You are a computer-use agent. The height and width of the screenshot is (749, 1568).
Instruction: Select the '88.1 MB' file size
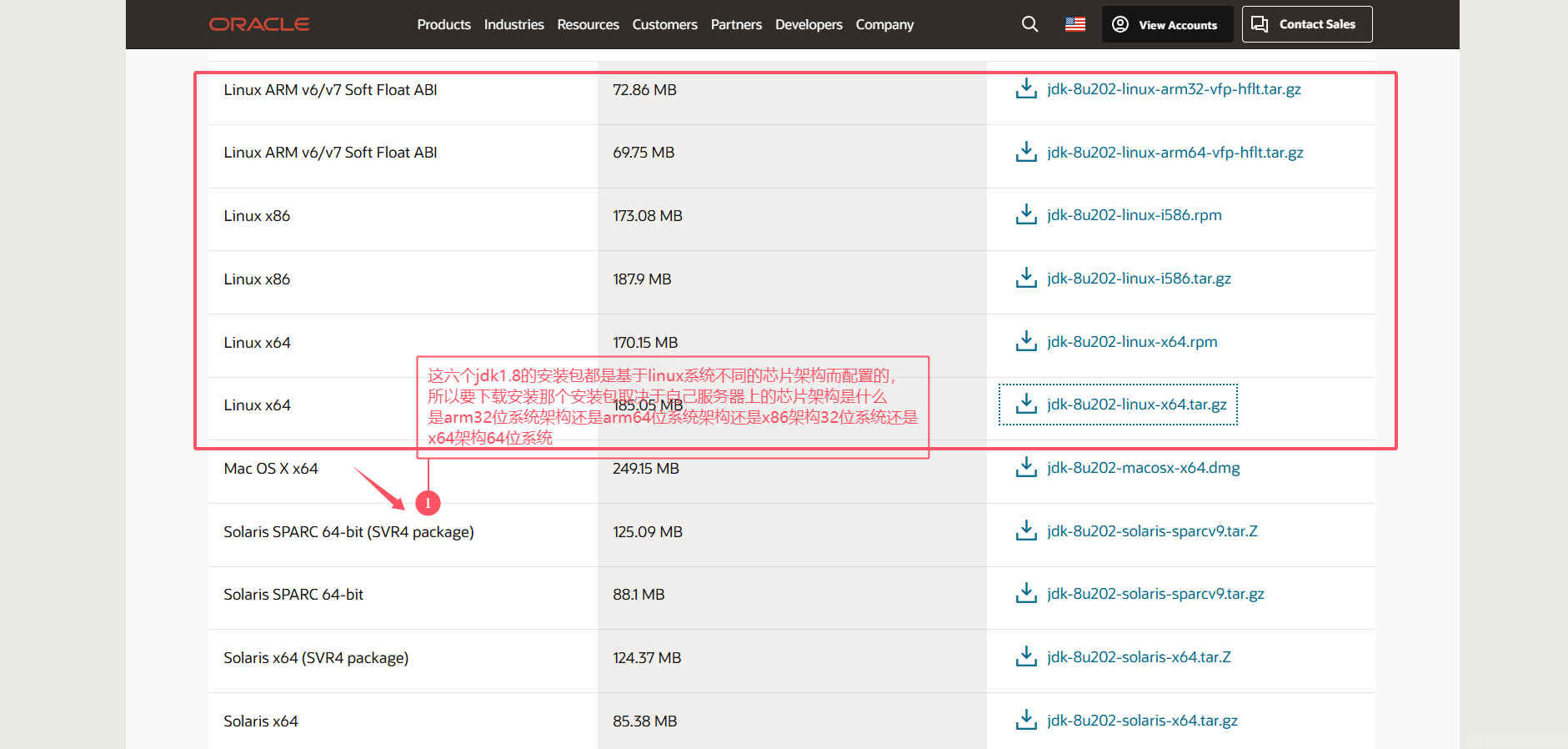tap(639, 594)
